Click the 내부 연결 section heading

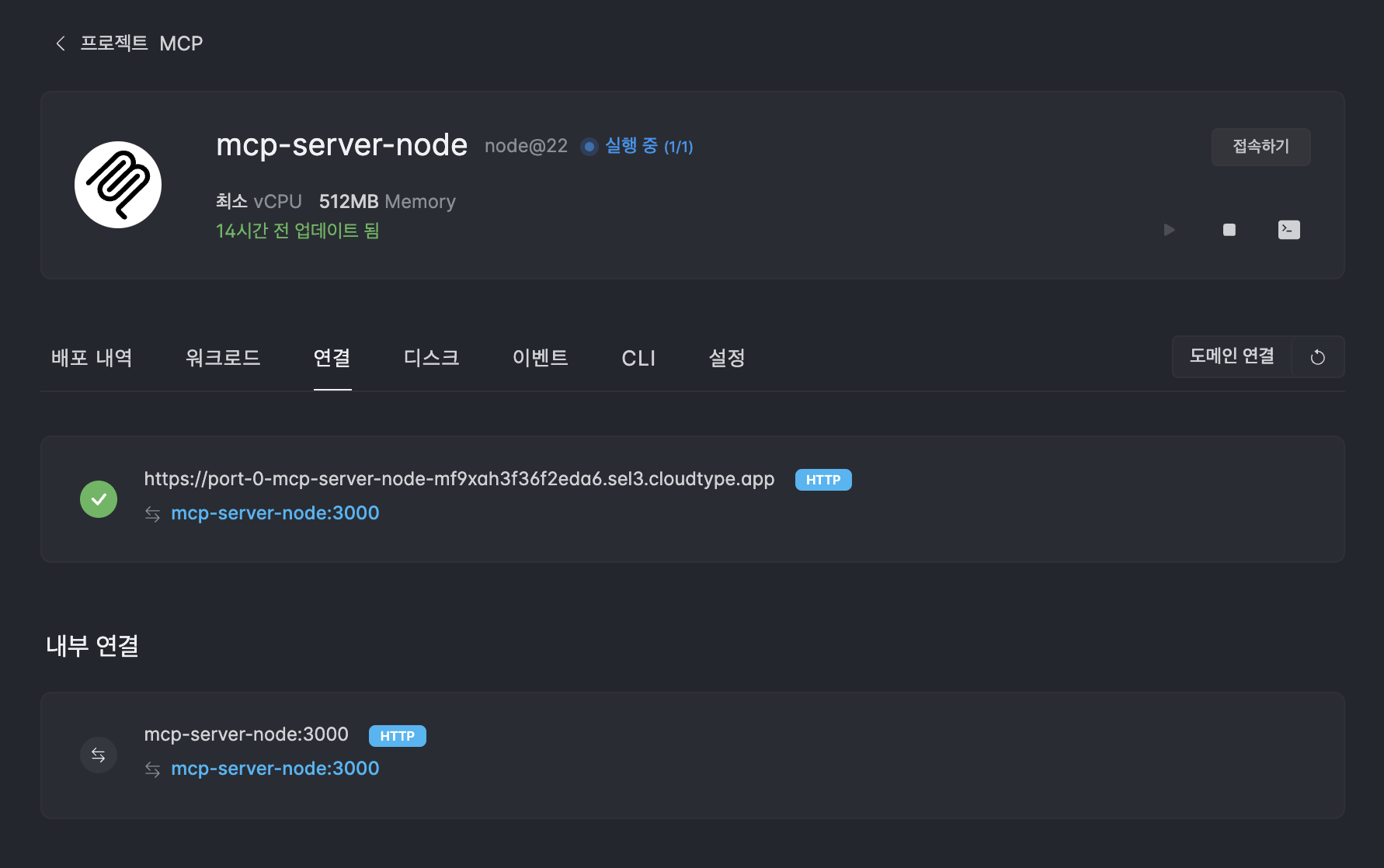(x=92, y=646)
